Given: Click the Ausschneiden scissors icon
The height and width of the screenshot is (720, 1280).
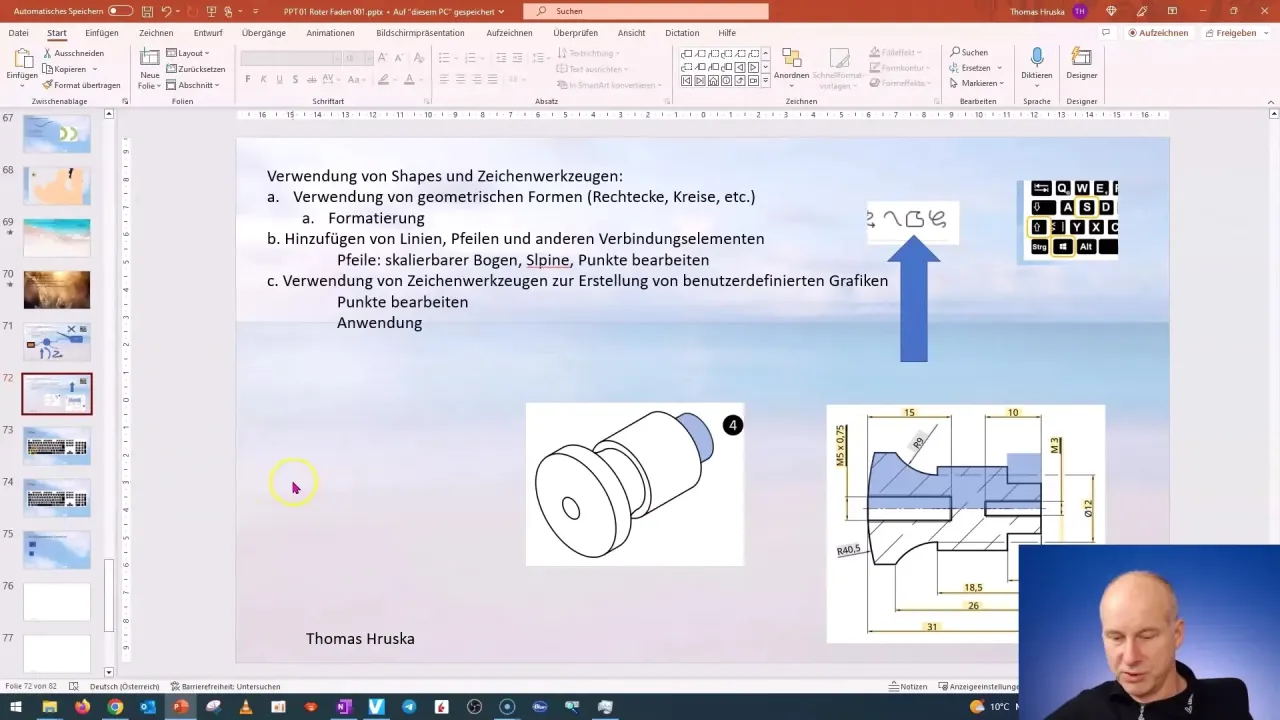Looking at the screenshot, I should pyautogui.click(x=49, y=52).
